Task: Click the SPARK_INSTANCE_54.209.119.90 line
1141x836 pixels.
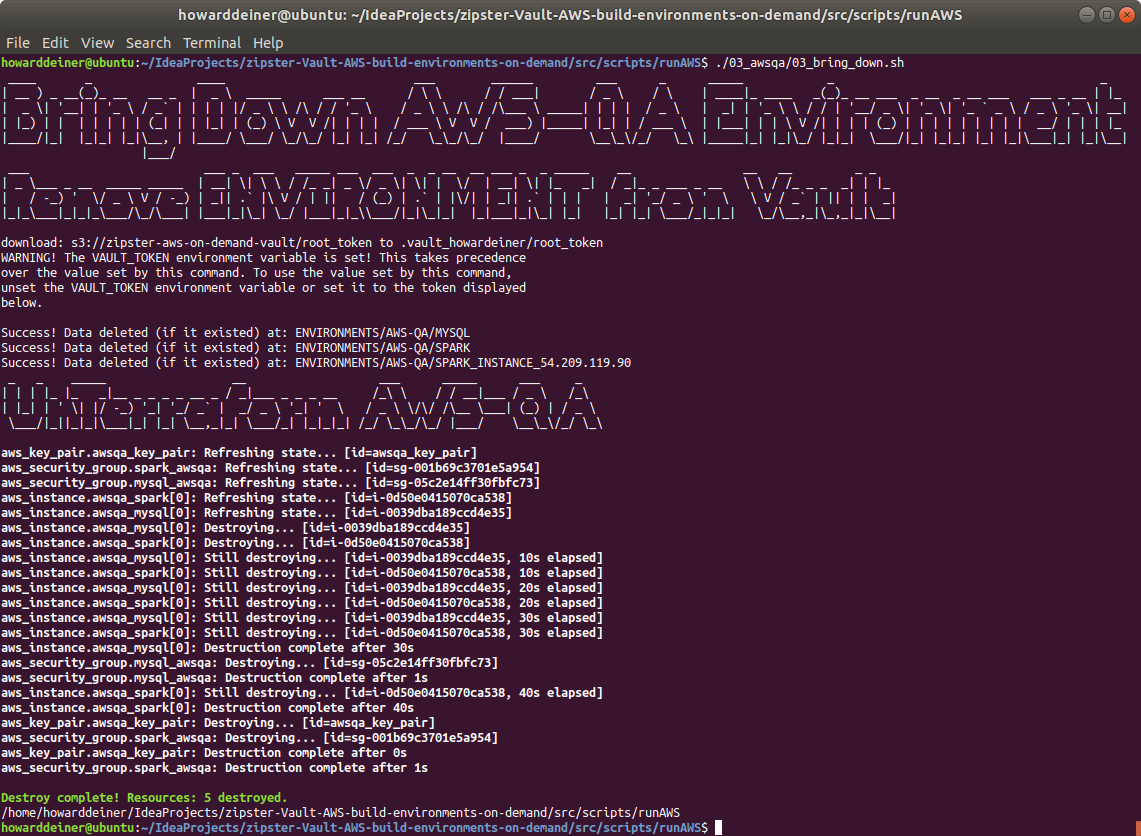Action: tap(316, 362)
